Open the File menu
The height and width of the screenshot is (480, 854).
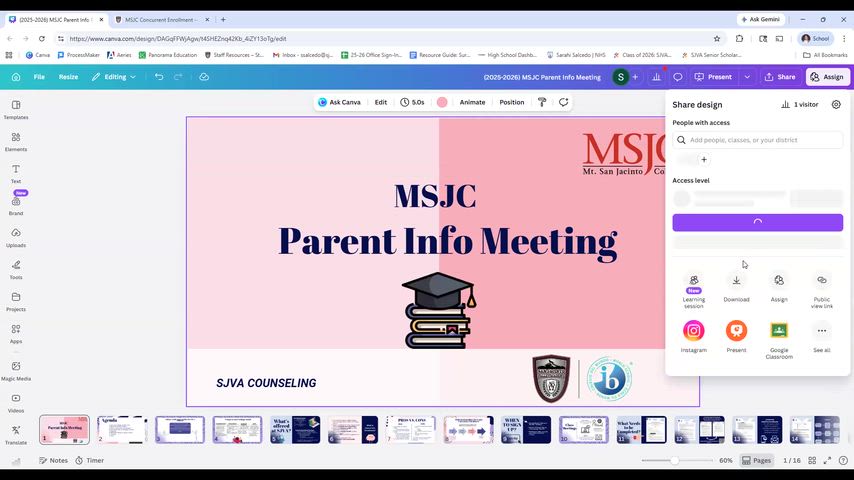(39, 77)
